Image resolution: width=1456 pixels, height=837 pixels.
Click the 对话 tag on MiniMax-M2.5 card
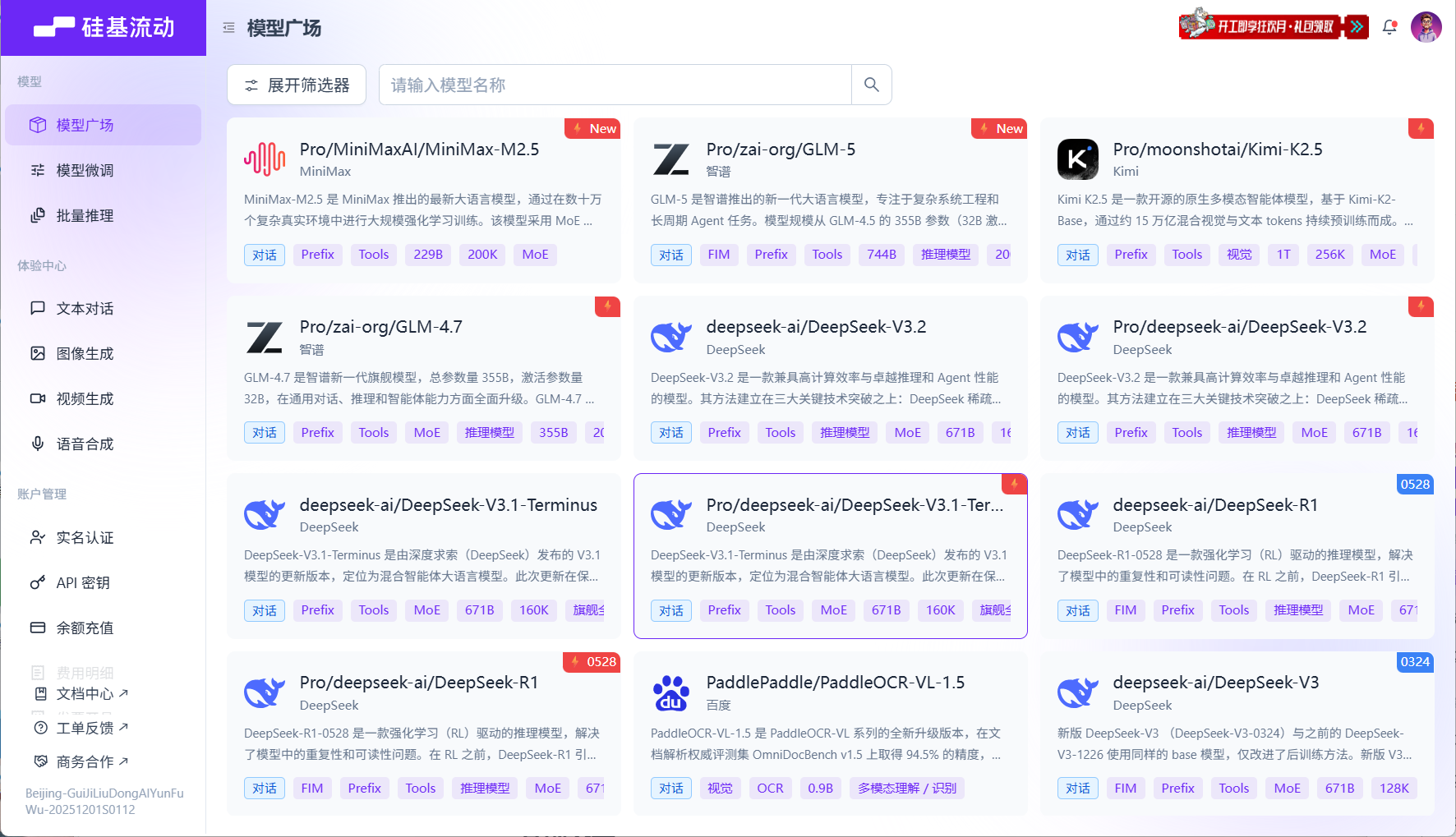tap(265, 255)
